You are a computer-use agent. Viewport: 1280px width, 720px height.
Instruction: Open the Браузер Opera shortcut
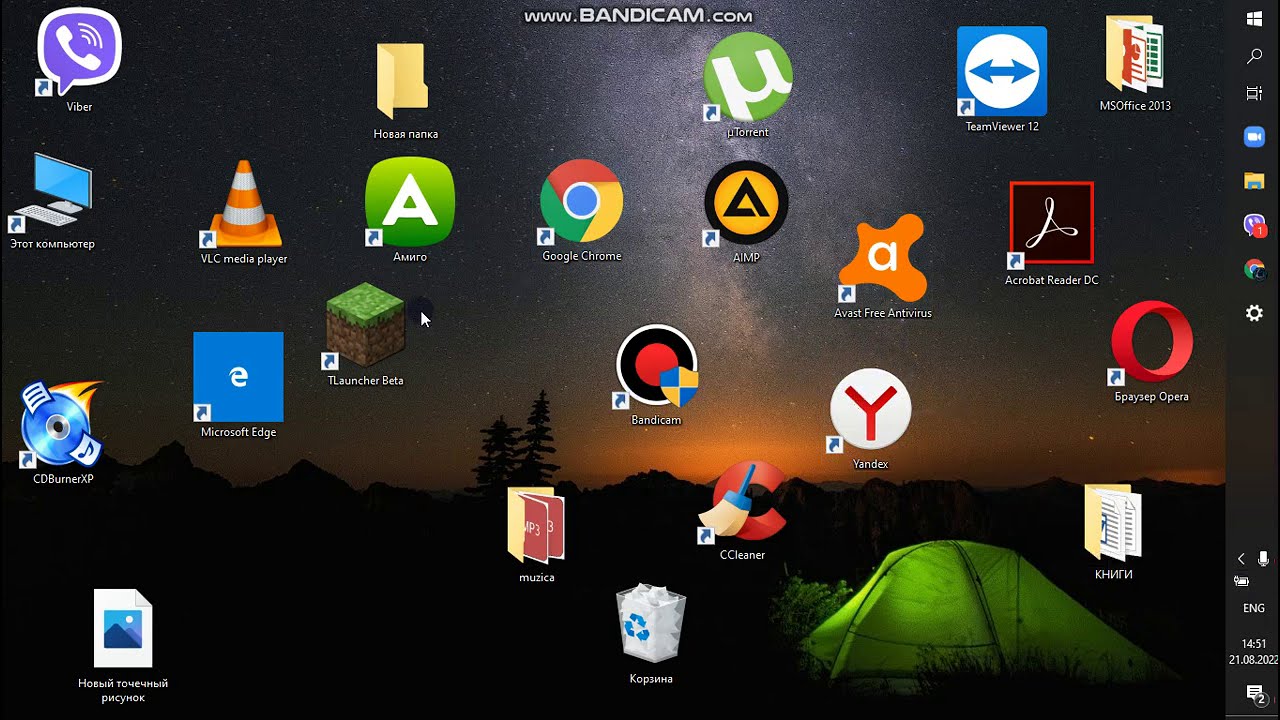coord(1152,342)
